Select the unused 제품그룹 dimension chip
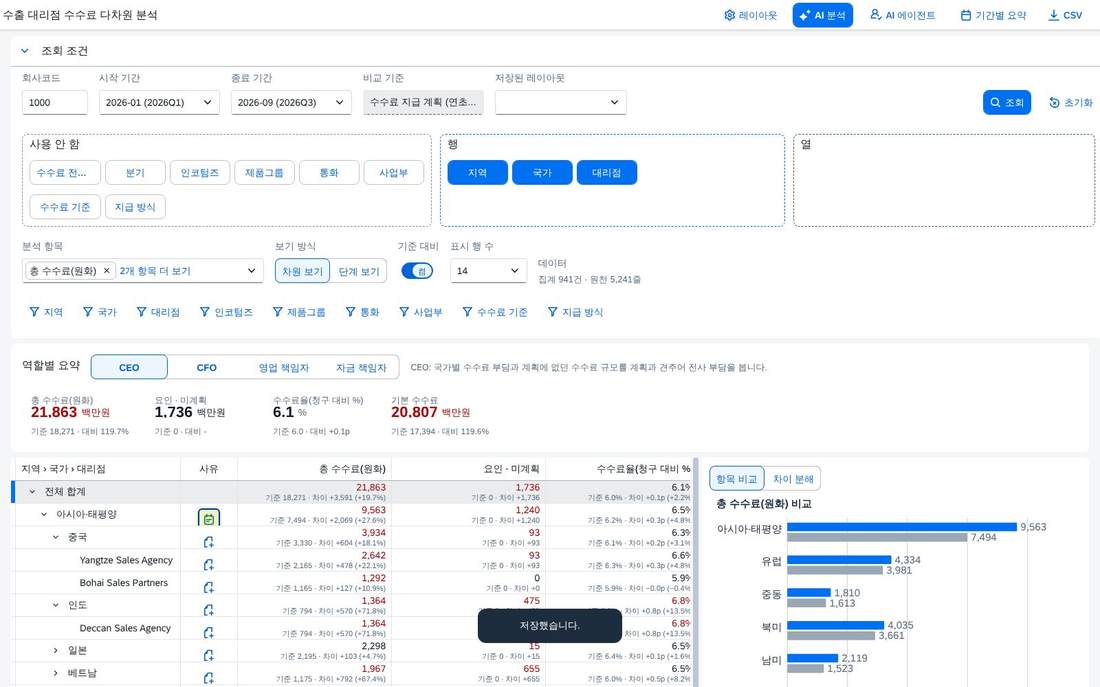 (264, 173)
